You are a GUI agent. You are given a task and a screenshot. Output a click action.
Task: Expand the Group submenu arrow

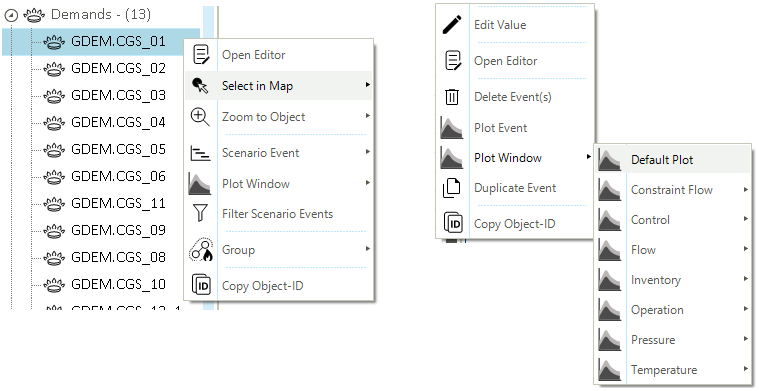(x=368, y=248)
